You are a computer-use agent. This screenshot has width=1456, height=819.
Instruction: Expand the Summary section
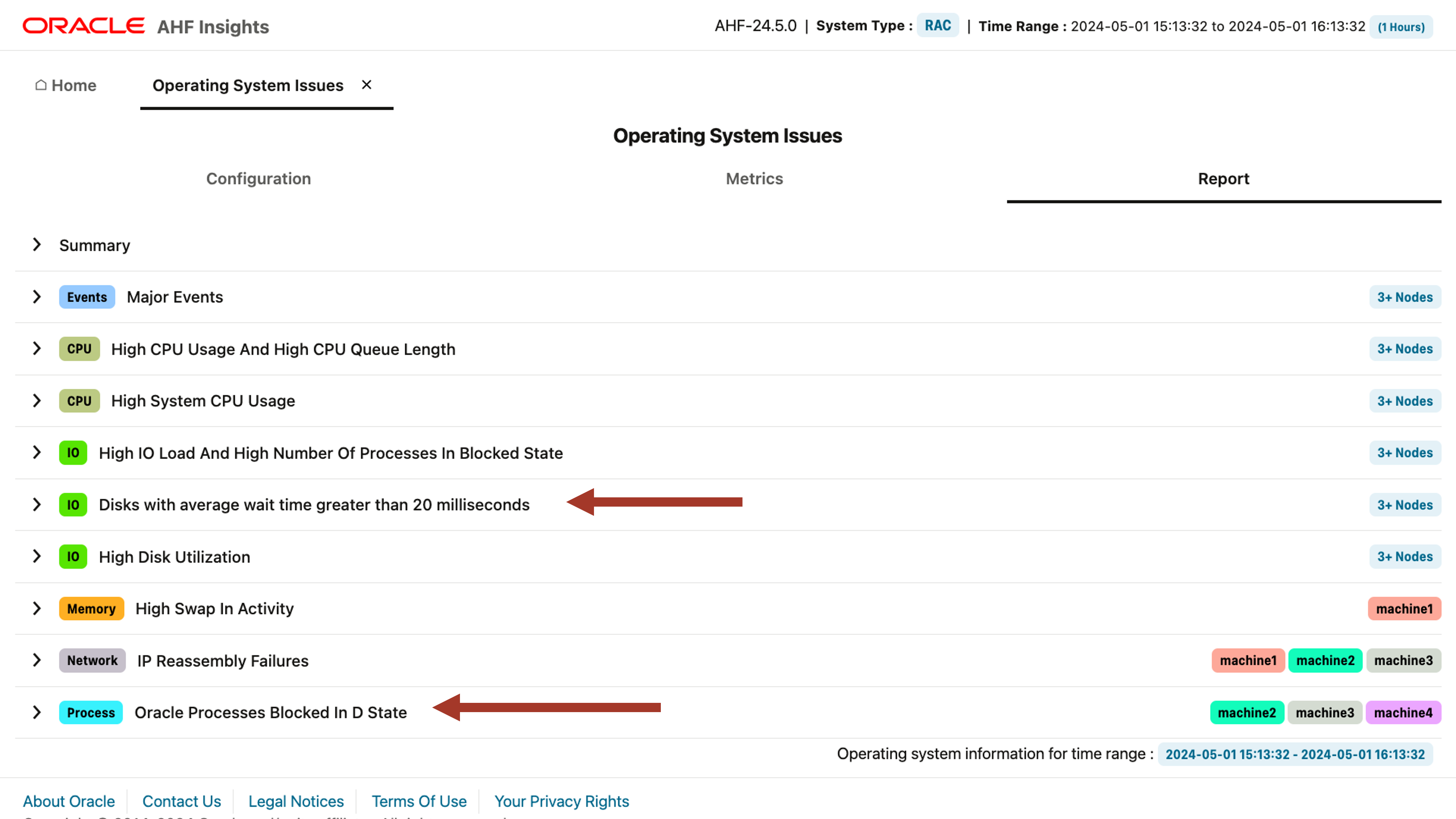(37, 245)
